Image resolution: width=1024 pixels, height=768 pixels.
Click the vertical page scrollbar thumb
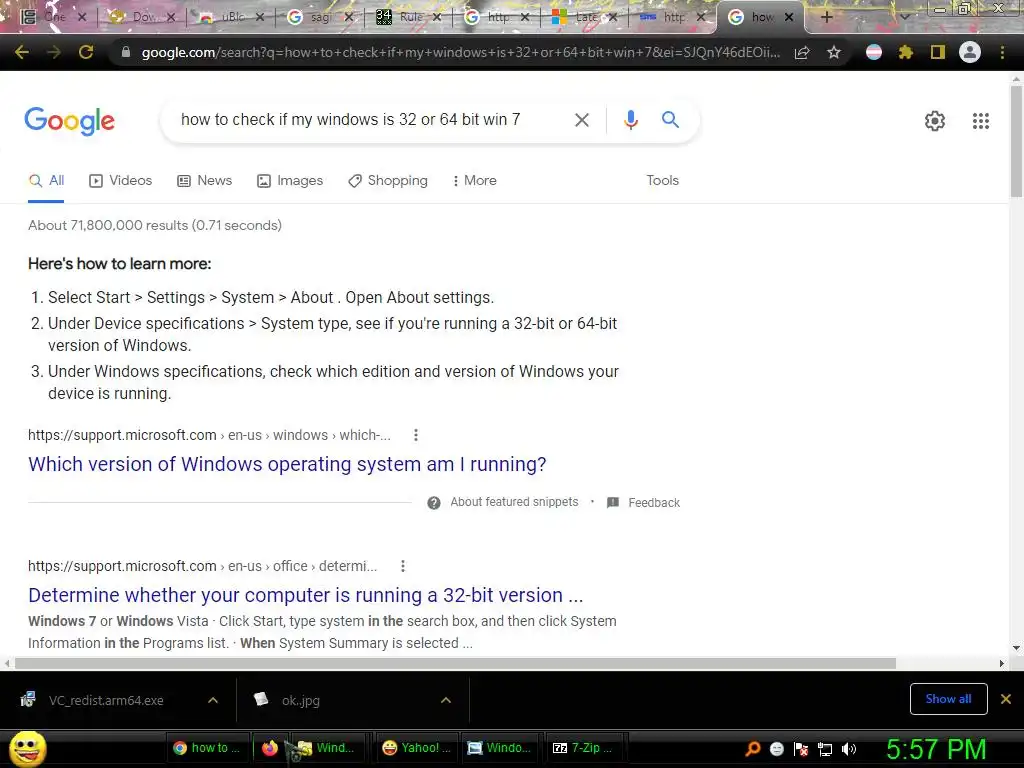click(1016, 140)
